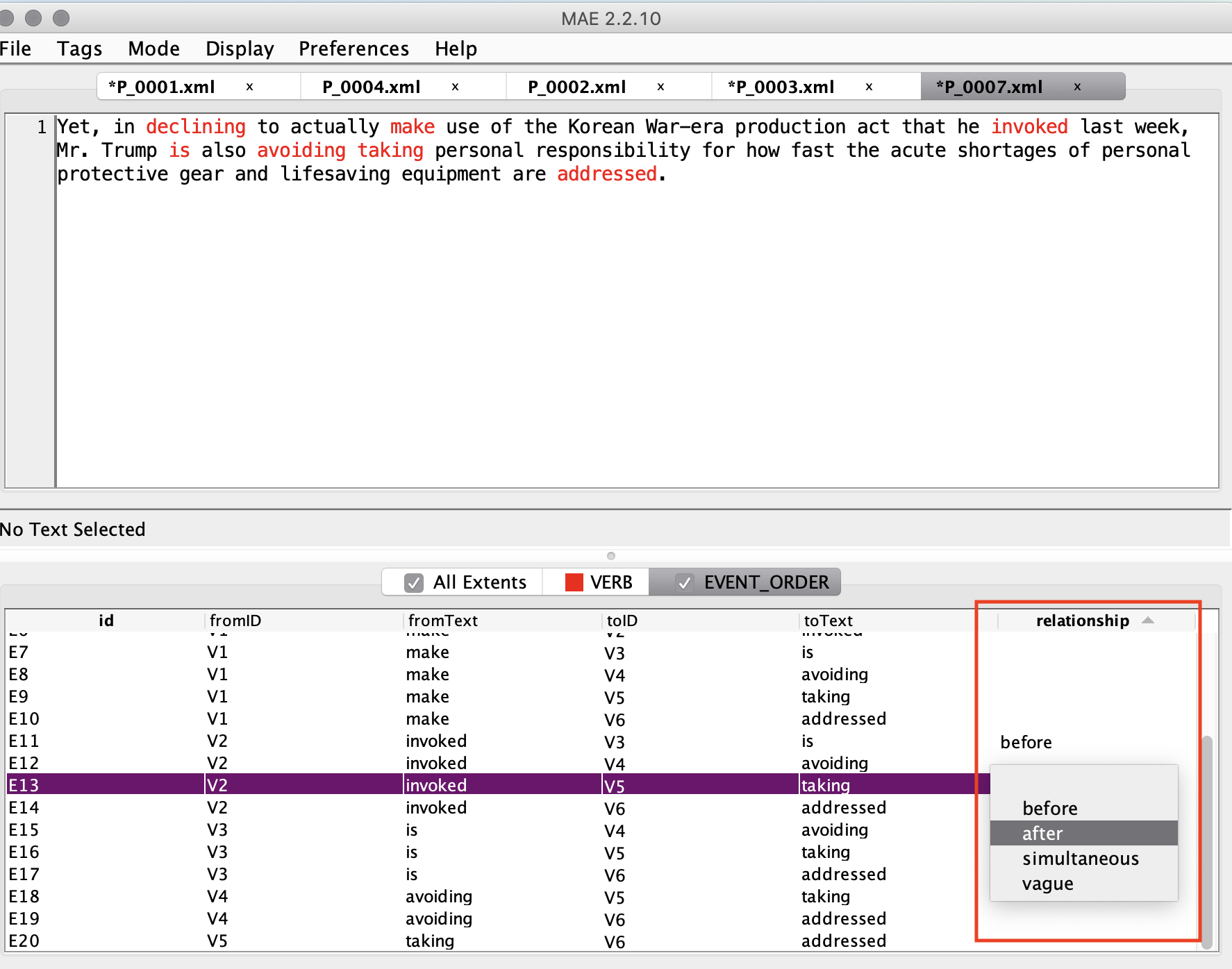
Task: Click the red word 'make' in text
Action: [413, 127]
